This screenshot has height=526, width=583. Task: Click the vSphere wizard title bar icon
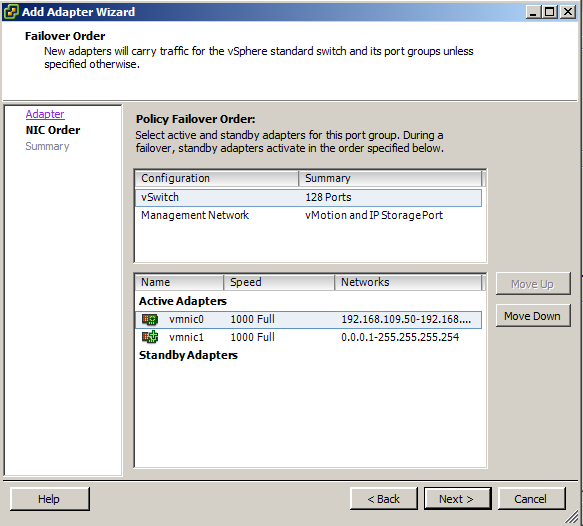[10, 12]
